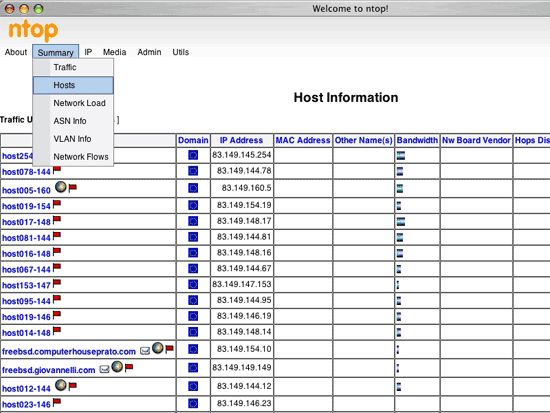The height and width of the screenshot is (413, 550).
Task: Choose VLAN Info from the Summary menu
Action: tap(73, 139)
